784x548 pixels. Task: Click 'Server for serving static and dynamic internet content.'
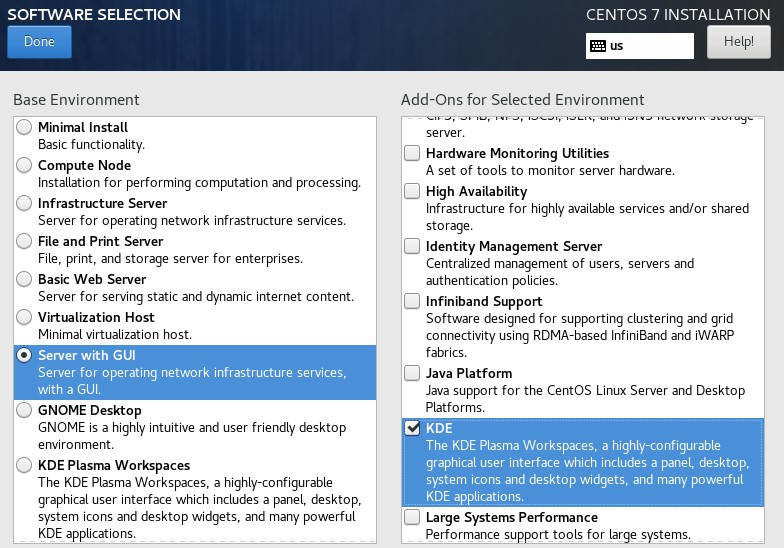(196, 296)
